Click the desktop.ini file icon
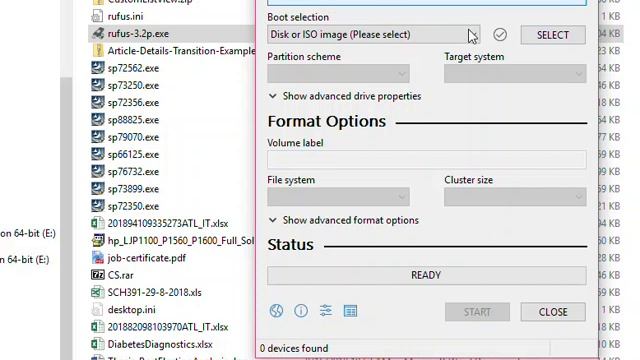The image size is (640, 360). pyautogui.click(x=98, y=309)
